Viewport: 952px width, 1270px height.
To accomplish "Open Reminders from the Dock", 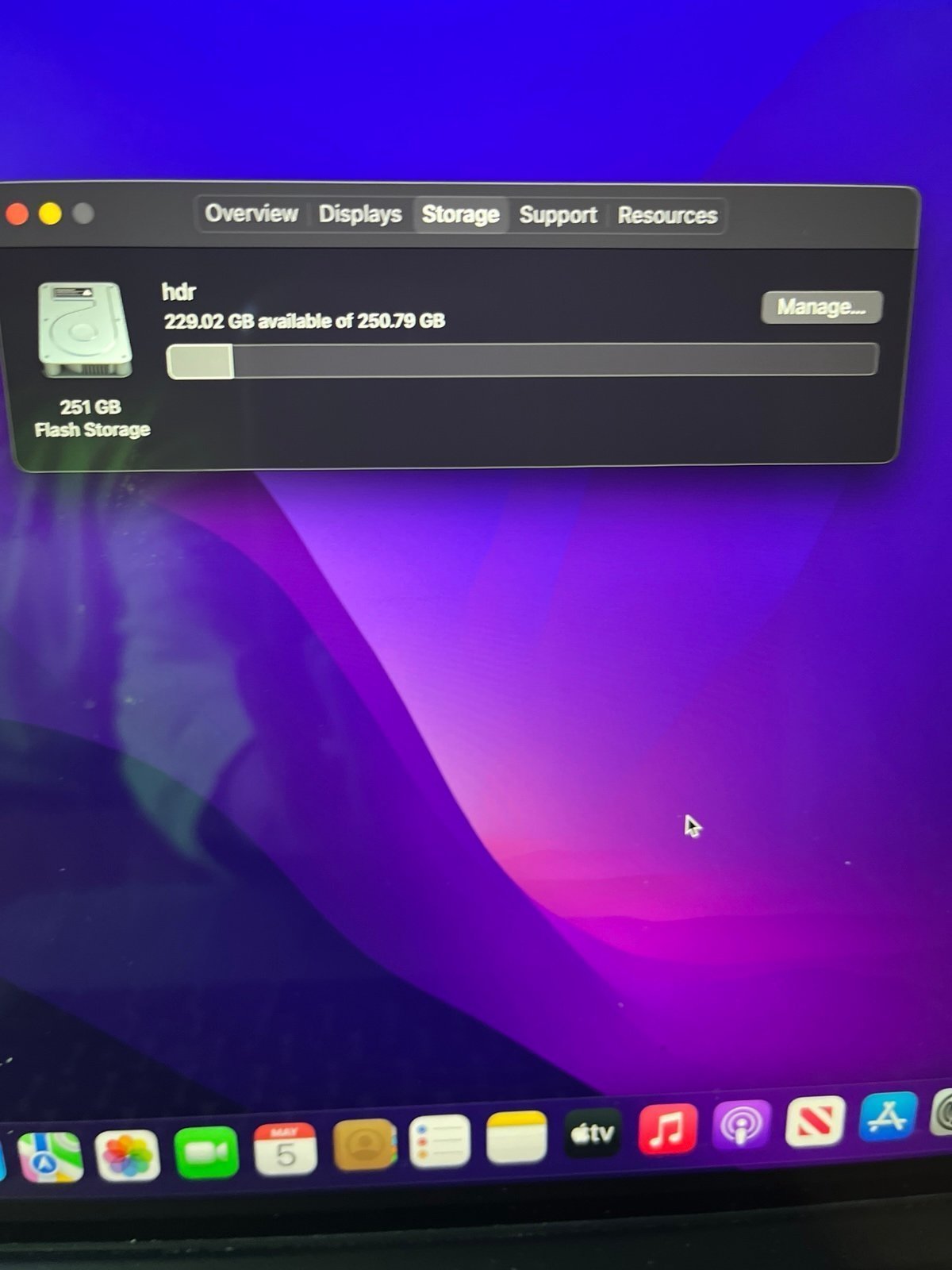I will click(440, 1141).
